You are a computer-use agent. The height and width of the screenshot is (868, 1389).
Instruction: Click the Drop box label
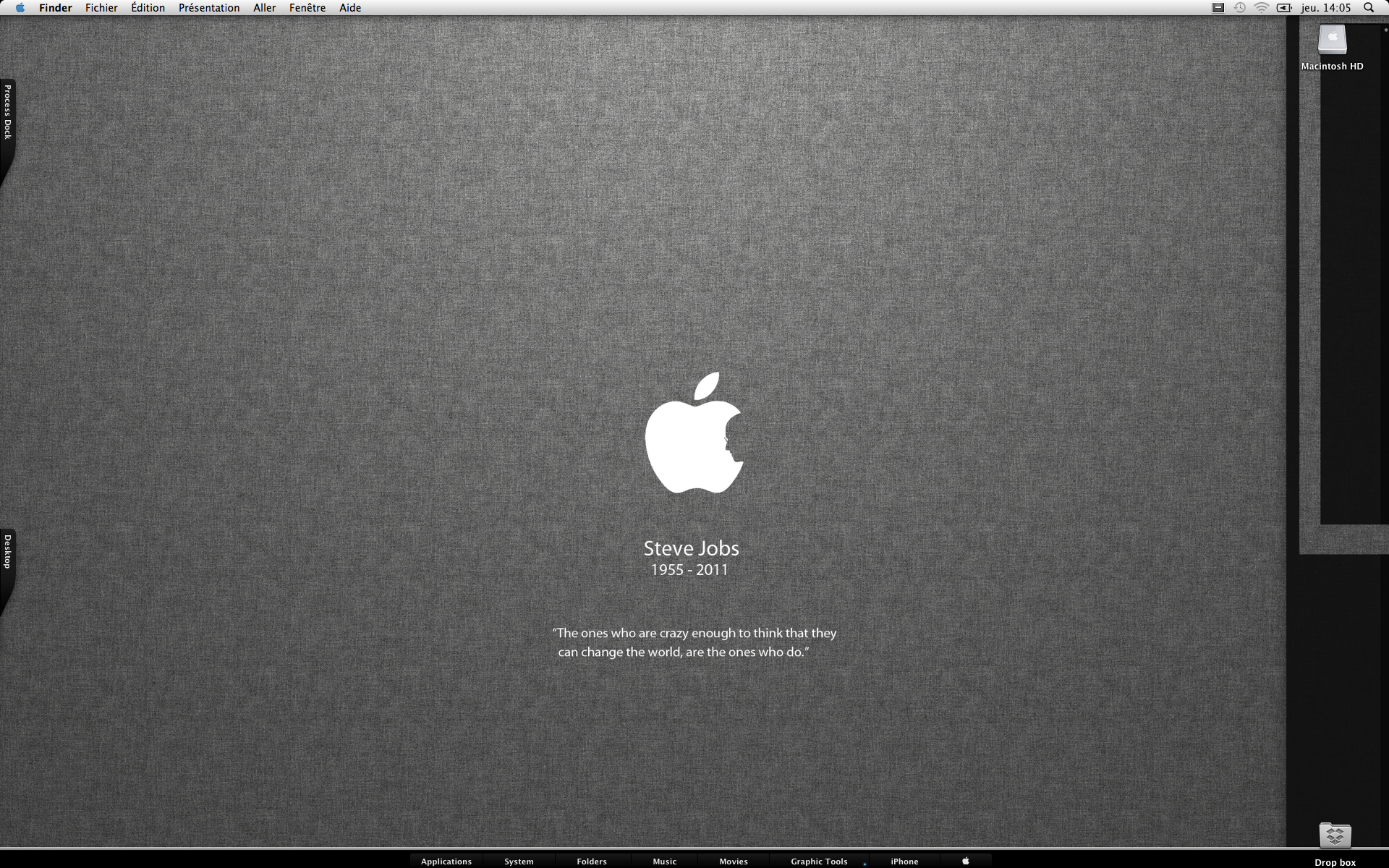tap(1335, 862)
